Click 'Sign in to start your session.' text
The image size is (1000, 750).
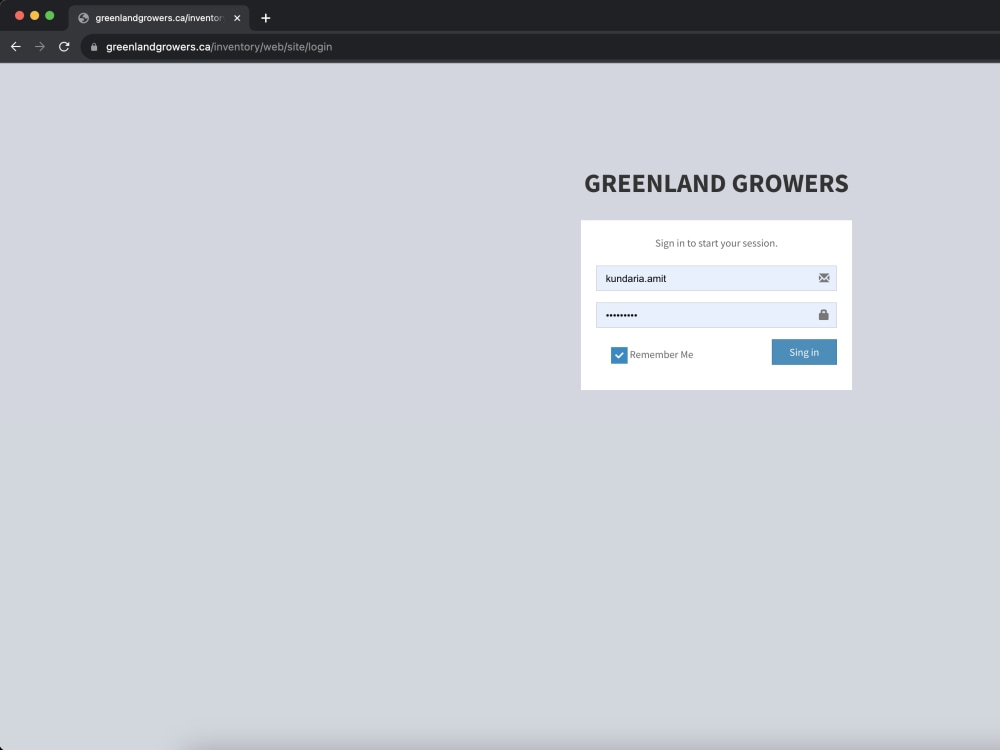point(716,243)
